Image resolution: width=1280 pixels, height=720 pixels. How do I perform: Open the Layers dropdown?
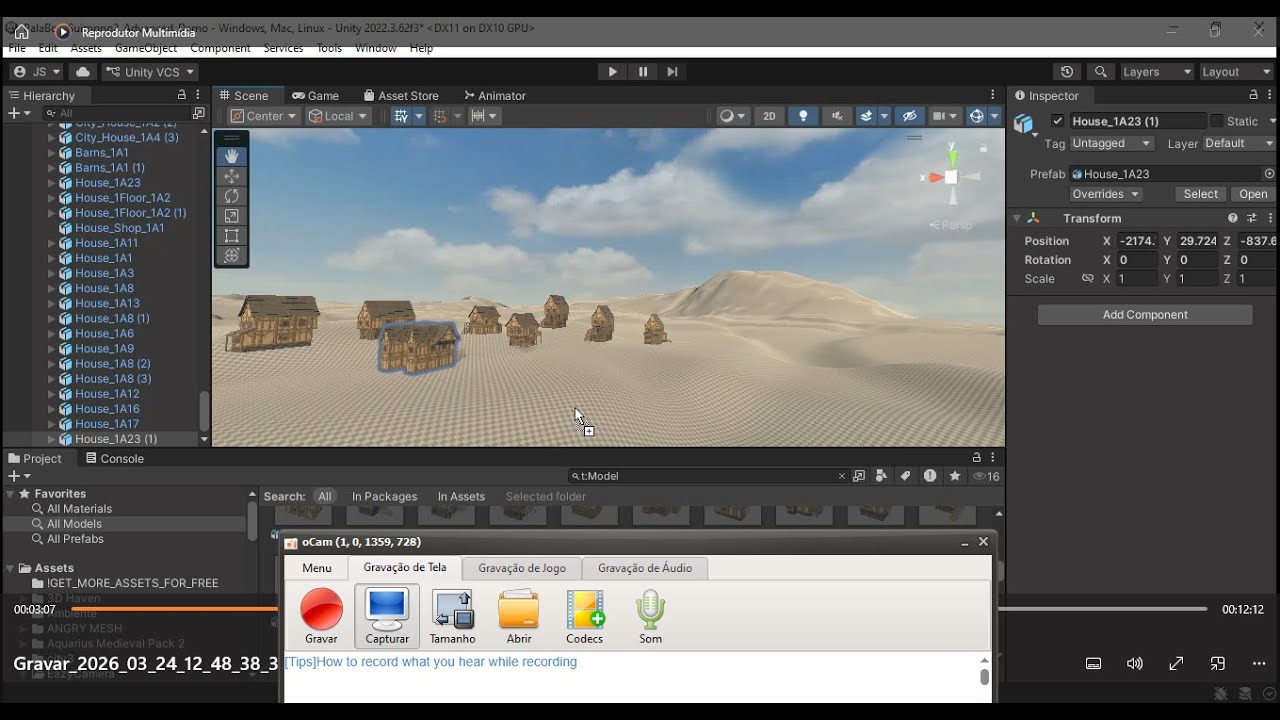[x=1156, y=72]
